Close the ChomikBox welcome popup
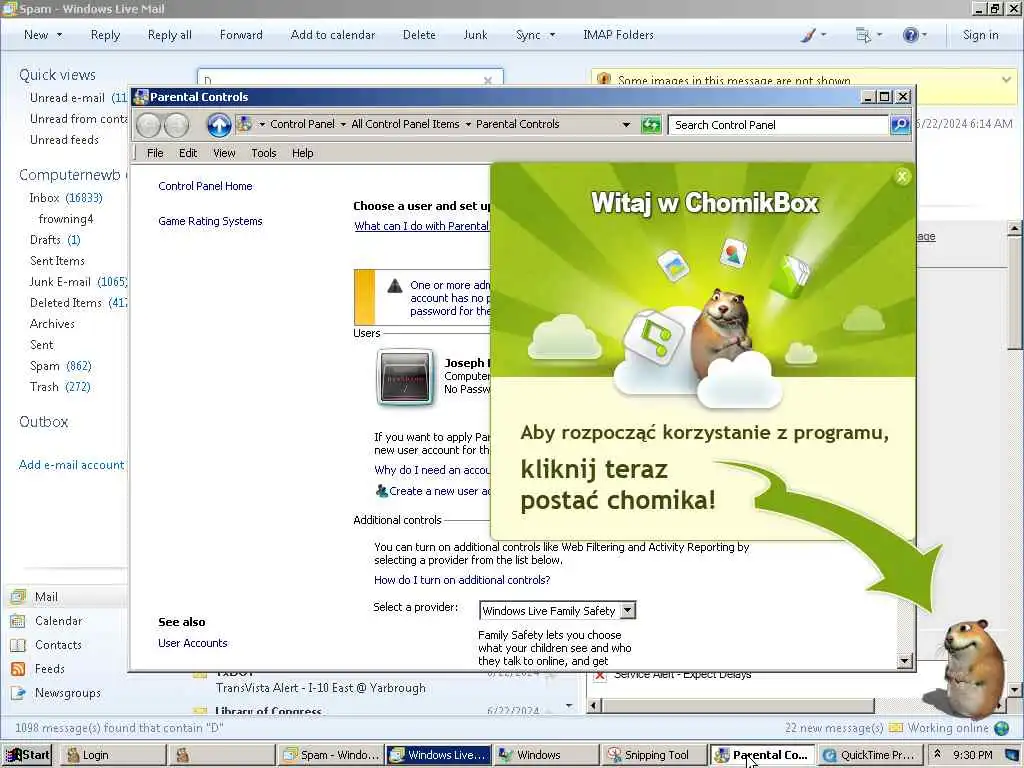Image resolution: width=1024 pixels, height=768 pixels. 902,176
